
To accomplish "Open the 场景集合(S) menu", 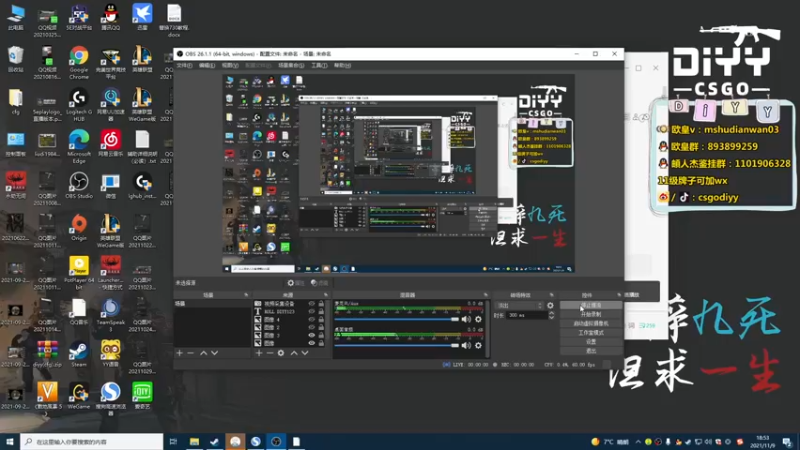I will [291, 65].
